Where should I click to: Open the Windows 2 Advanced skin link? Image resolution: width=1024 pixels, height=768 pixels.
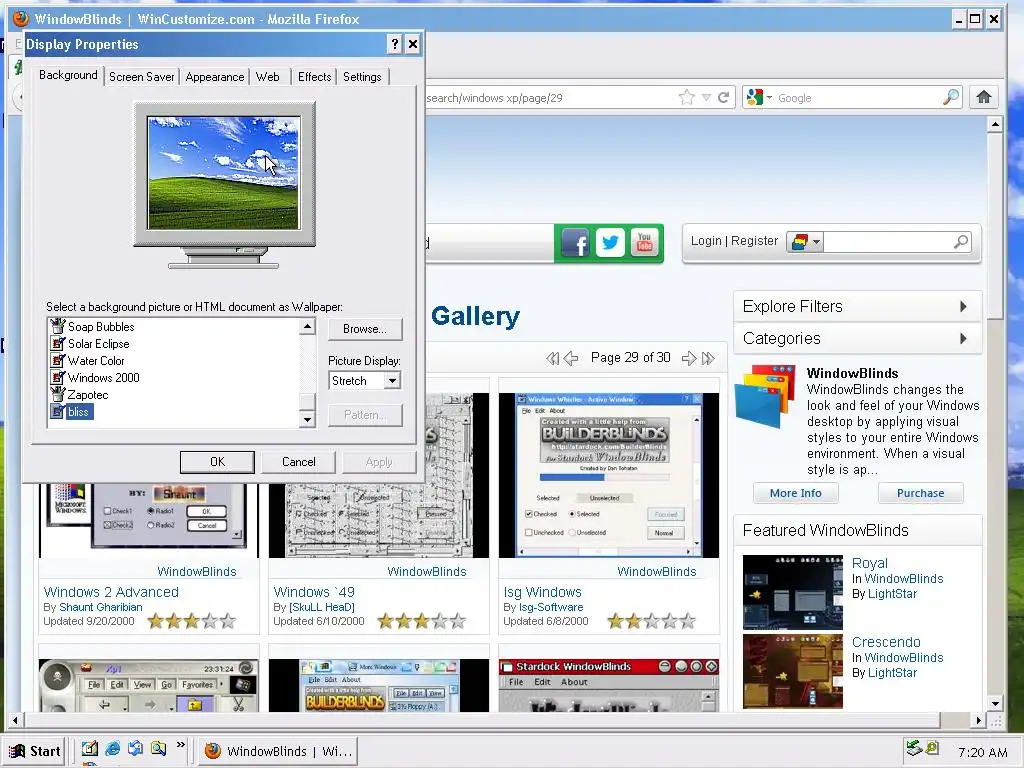(111, 592)
